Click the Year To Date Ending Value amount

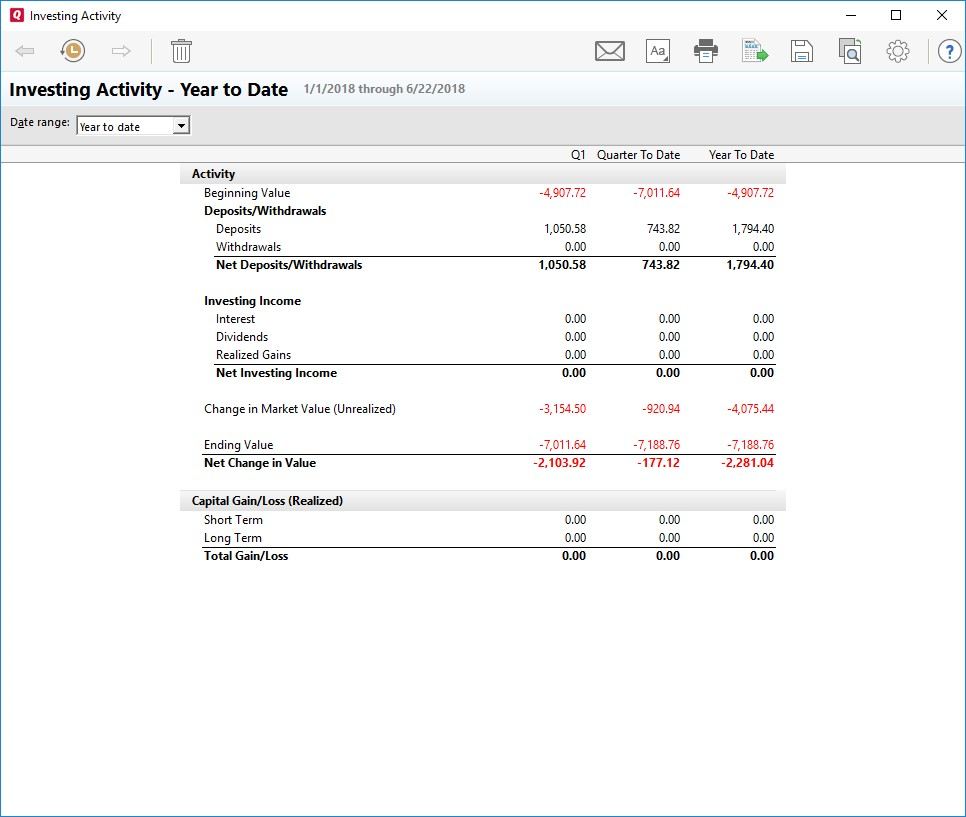coord(750,445)
